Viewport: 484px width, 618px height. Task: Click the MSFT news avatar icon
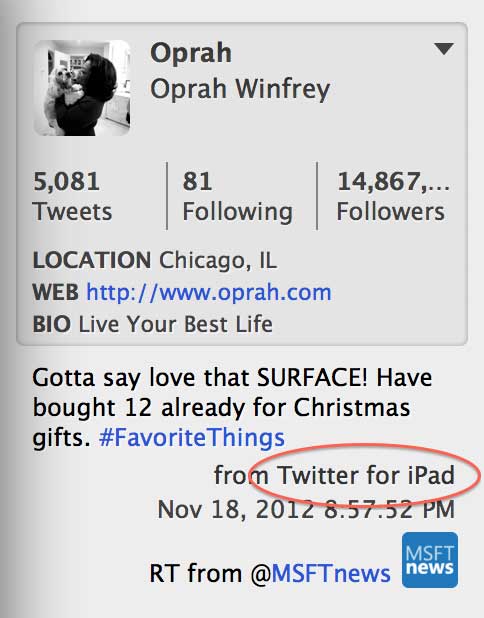click(x=430, y=560)
